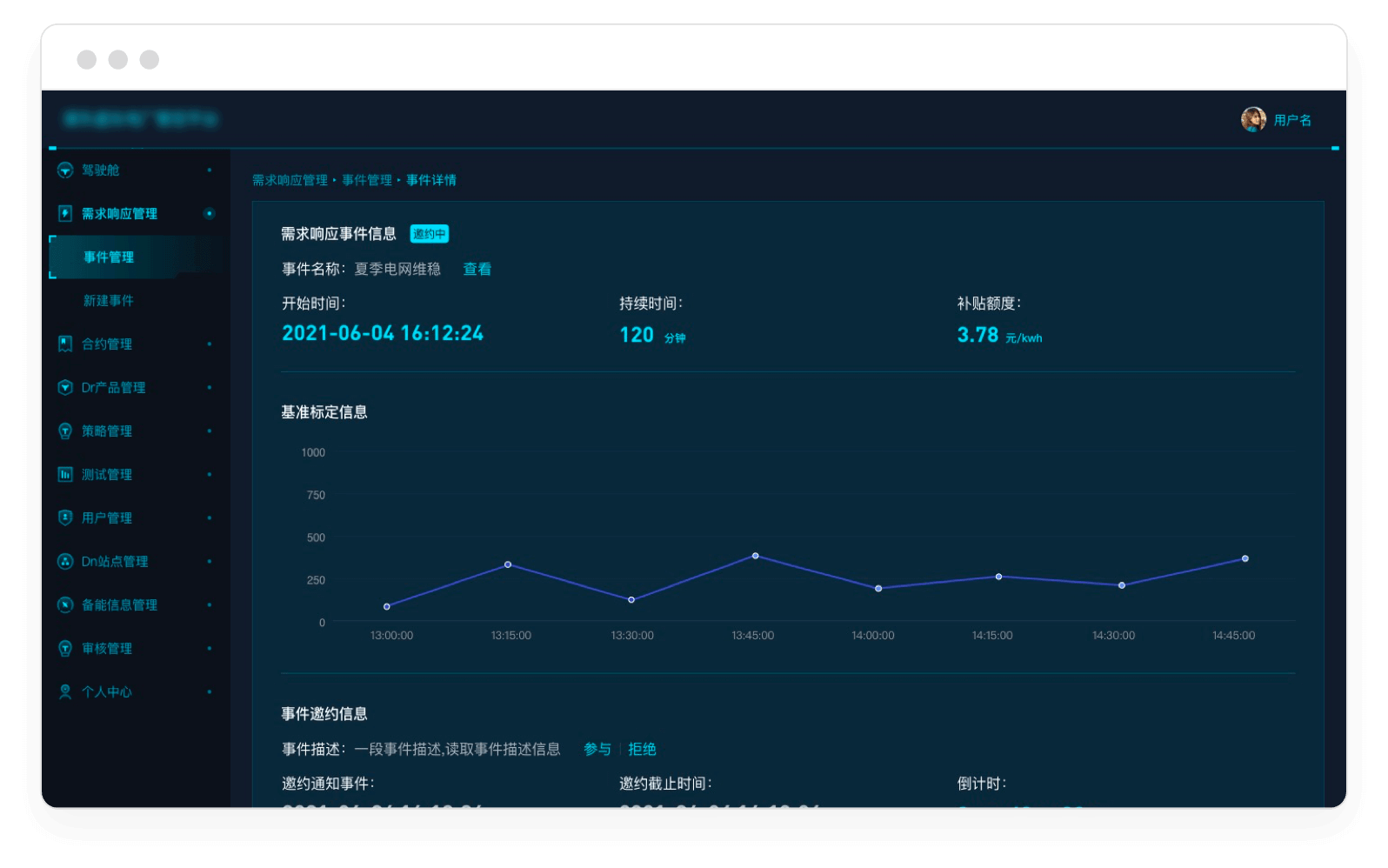This screenshot has height=868, width=1388.
Task: Expand the 测试管理 menu dot
Action: 210,475
